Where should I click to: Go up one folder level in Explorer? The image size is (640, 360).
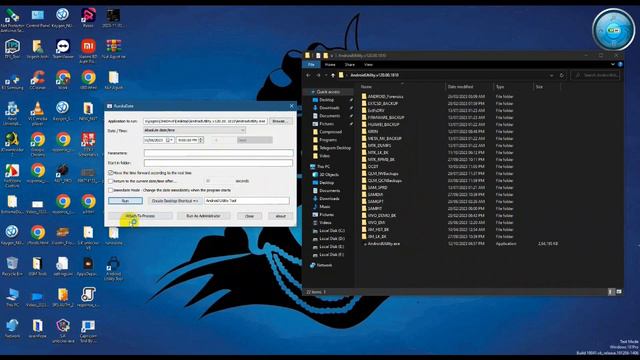333,76
